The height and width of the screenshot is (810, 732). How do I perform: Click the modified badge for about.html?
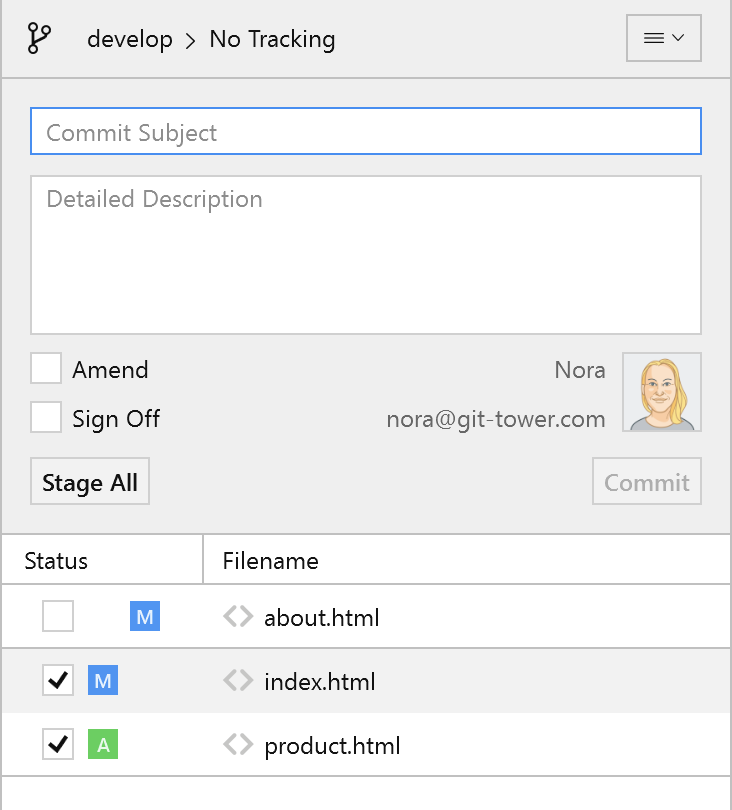(x=145, y=617)
